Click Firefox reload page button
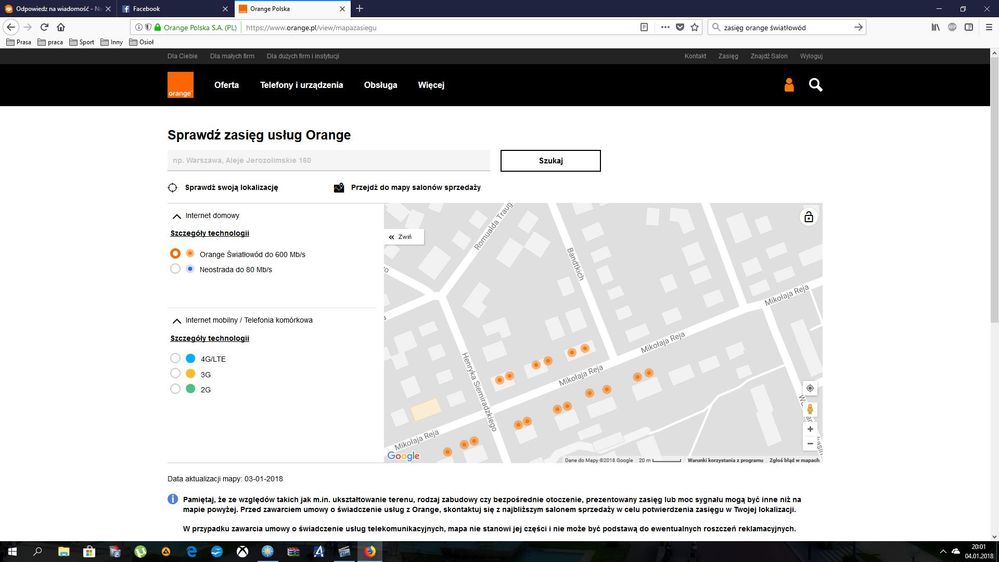 click(44, 27)
